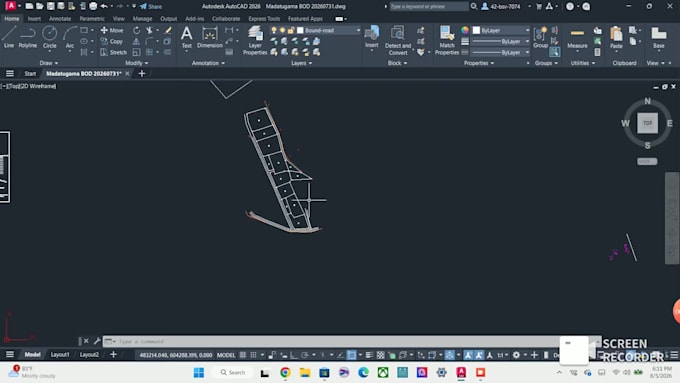Viewport: 680px width, 383px height.
Task: Click the Share button
Action: [x=150, y=7]
